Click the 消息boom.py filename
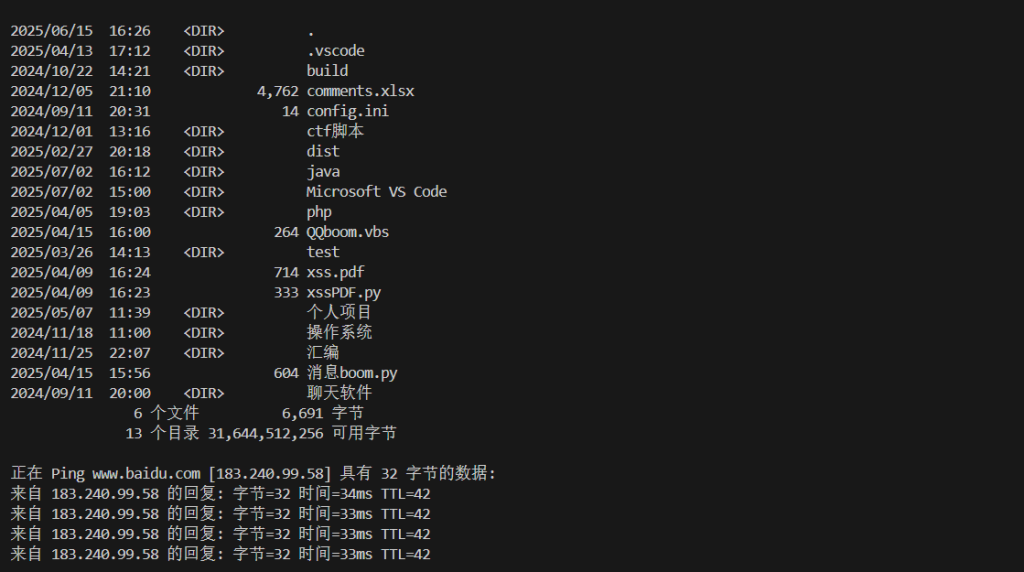 (x=352, y=373)
